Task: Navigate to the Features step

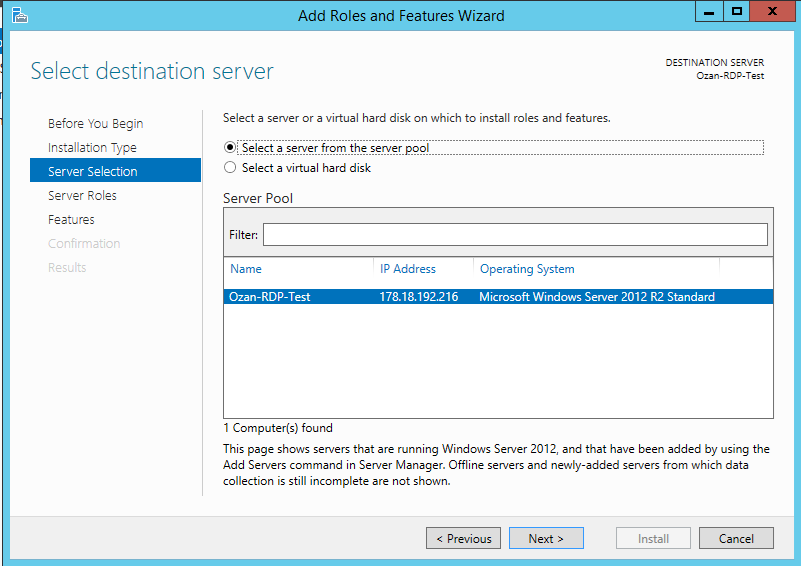Action: (x=71, y=220)
